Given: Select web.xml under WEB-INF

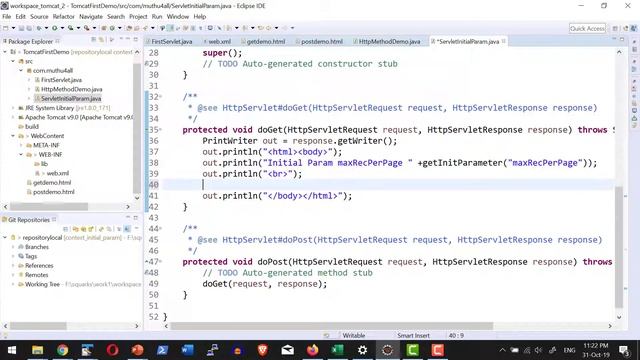Looking at the screenshot, I should click(x=58, y=173).
